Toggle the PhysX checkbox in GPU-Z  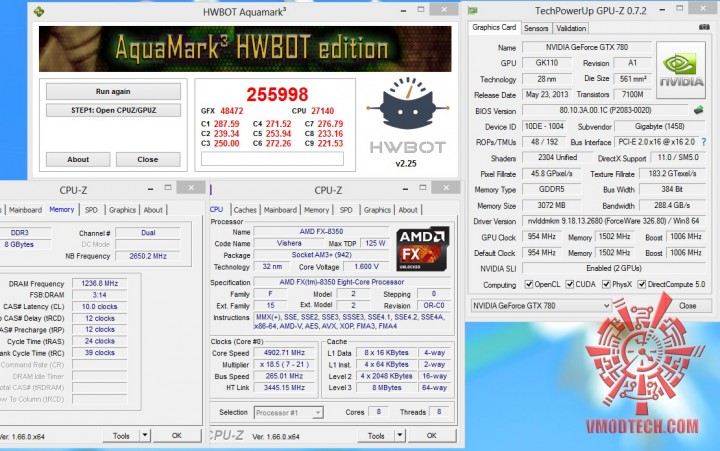point(606,284)
